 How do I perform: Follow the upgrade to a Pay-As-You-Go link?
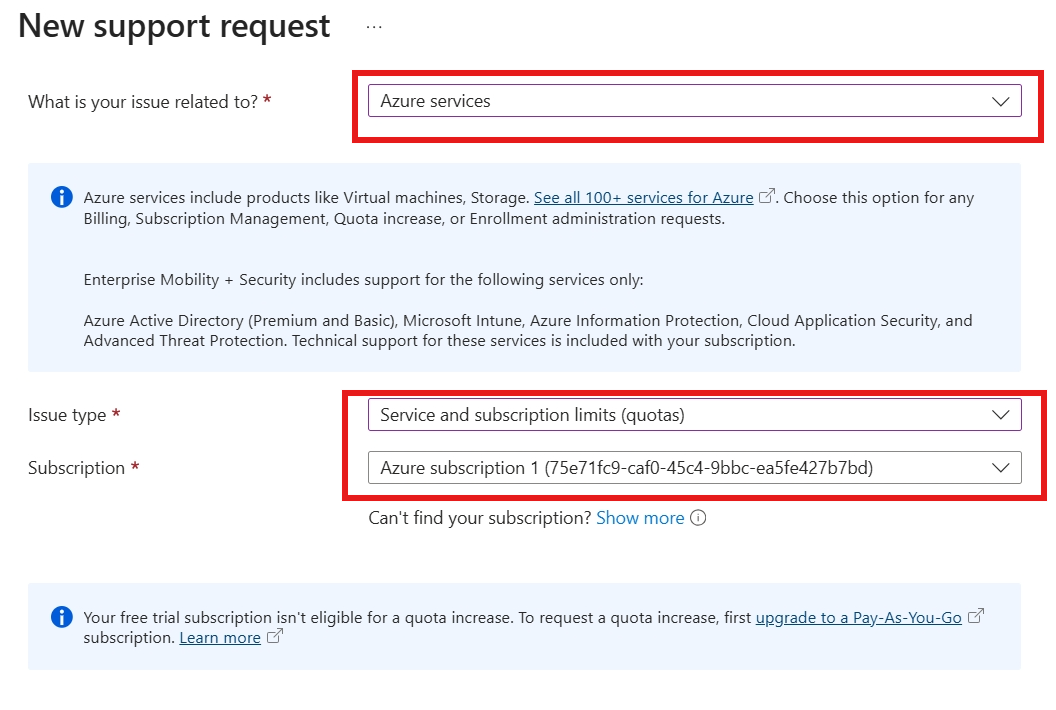(x=858, y=617)
